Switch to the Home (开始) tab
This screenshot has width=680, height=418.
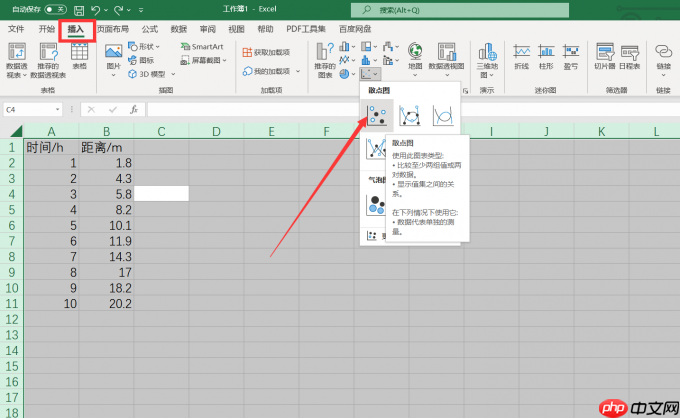tap(46, 29)
